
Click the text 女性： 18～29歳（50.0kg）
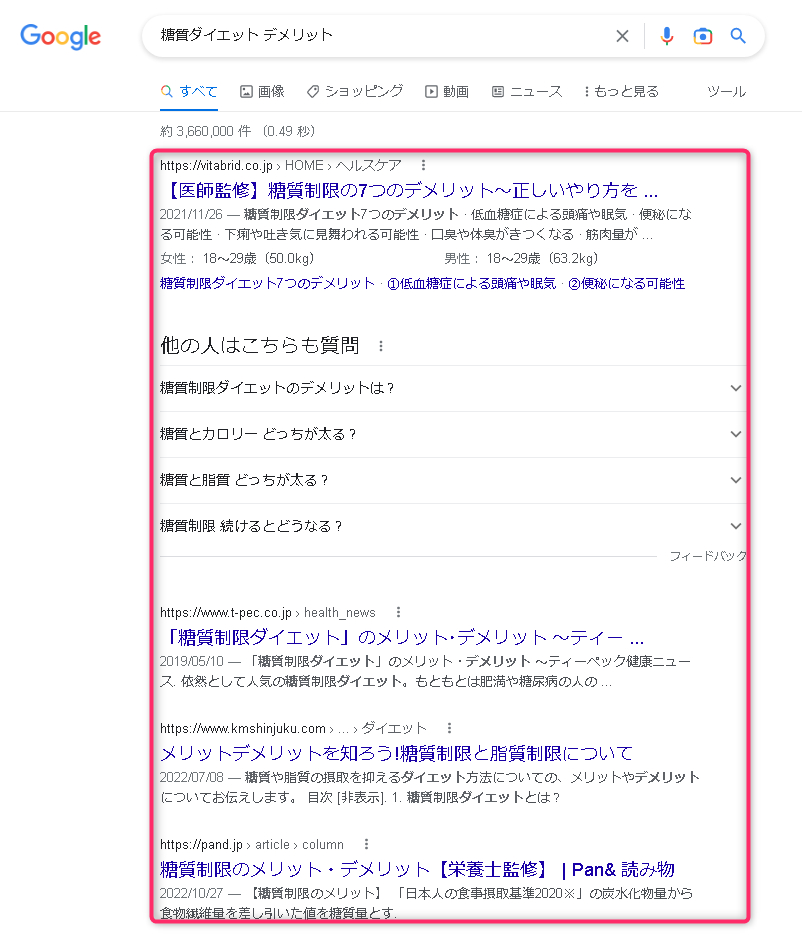click(237, 259)
